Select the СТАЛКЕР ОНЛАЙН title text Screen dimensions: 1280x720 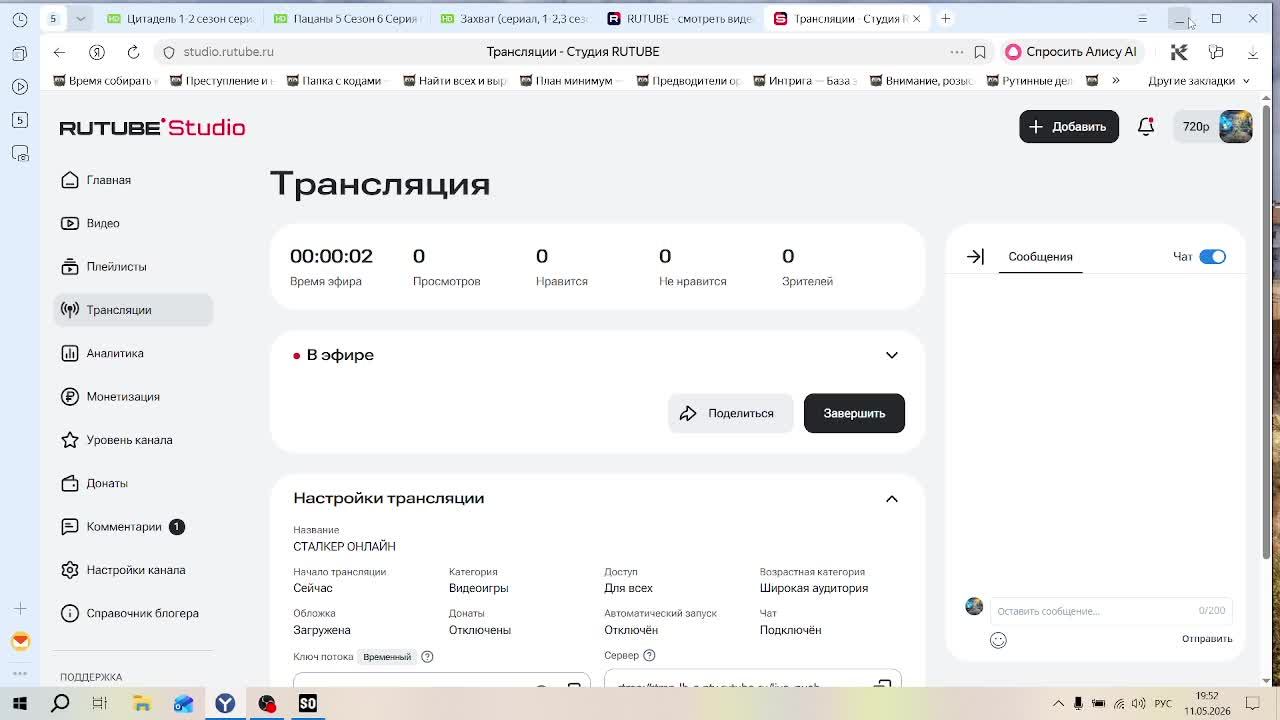pyautogui.click(x=344, y=547)
